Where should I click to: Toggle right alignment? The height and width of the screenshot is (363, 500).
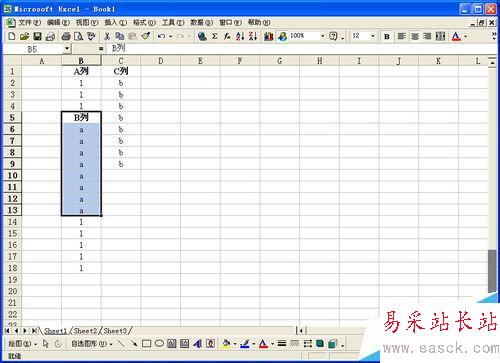[427, 36]
